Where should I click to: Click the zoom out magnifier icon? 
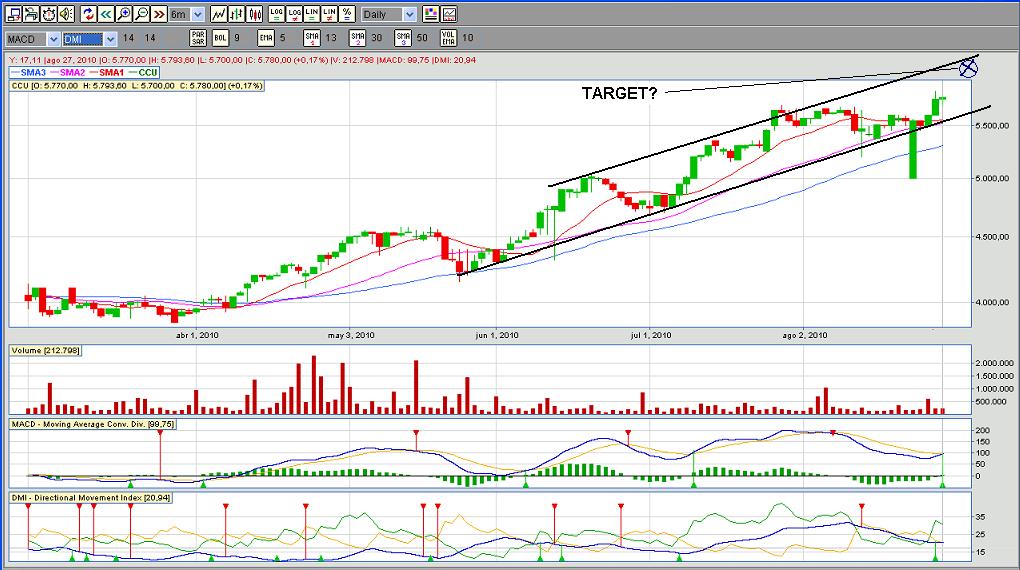[x=142, y=14]
